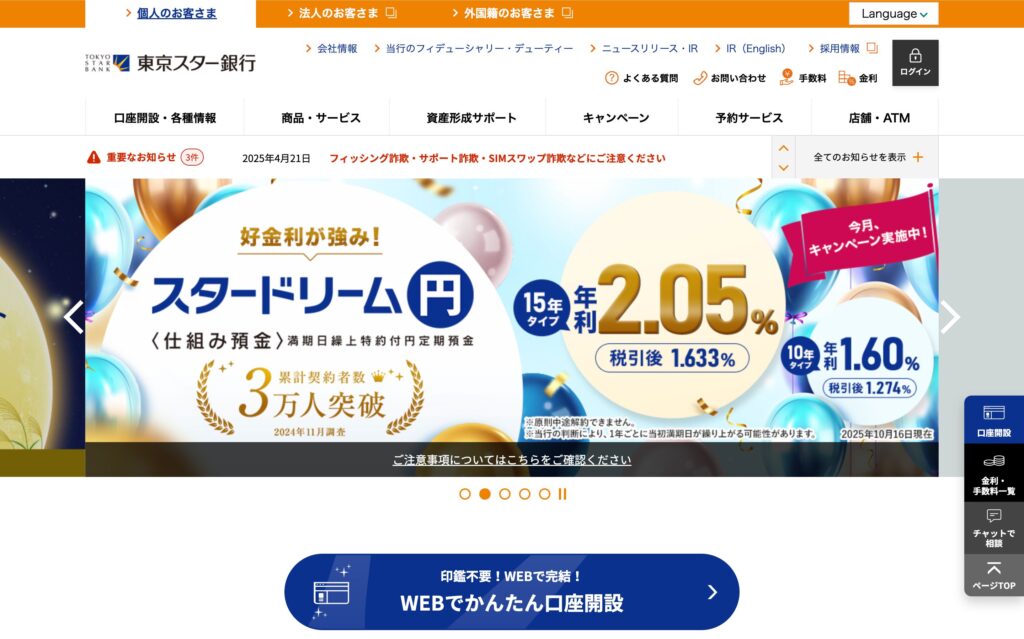Open 金利 interest rate icon link
The image size is (1024, 639).
[x=846, y=78]
